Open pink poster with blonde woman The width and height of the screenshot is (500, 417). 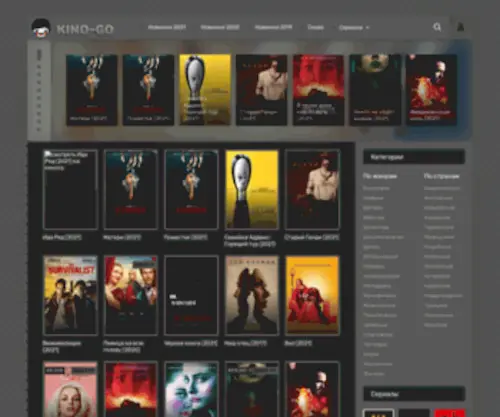click(70, 389)
